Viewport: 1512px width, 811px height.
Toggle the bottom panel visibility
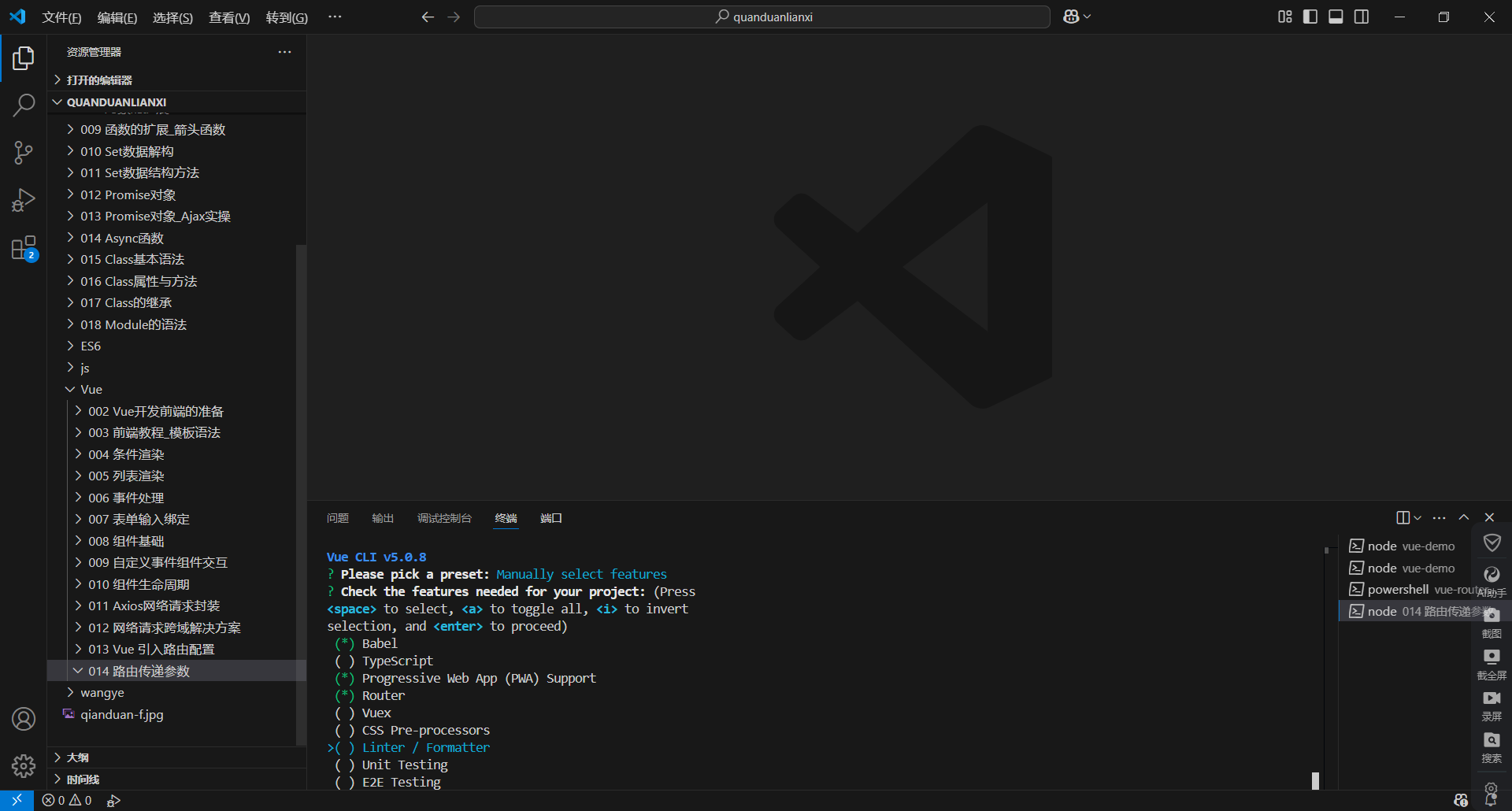[x=1336, y=17]
